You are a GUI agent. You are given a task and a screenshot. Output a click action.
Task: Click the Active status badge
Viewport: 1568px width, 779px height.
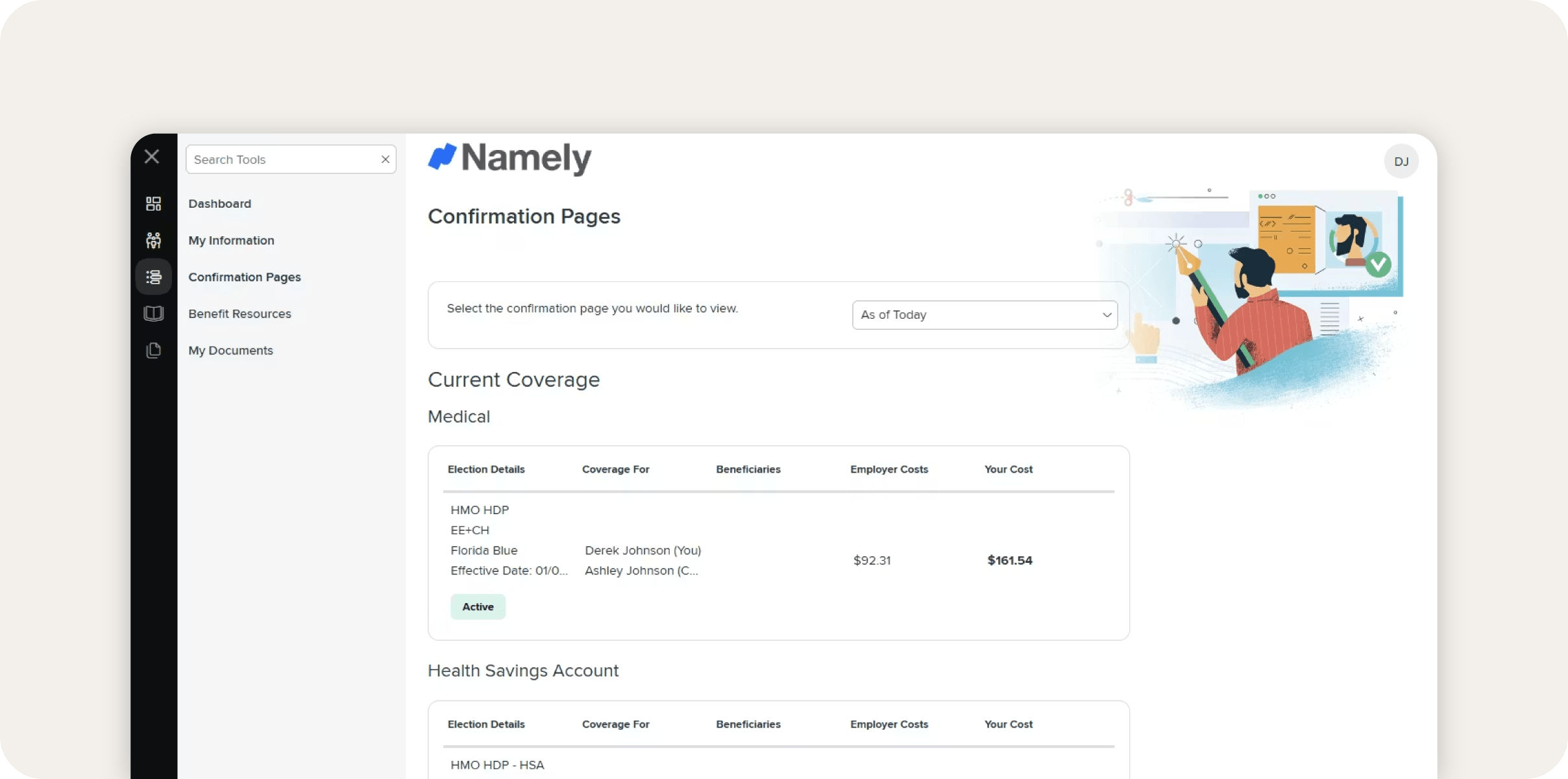click(x=478, y=607)
